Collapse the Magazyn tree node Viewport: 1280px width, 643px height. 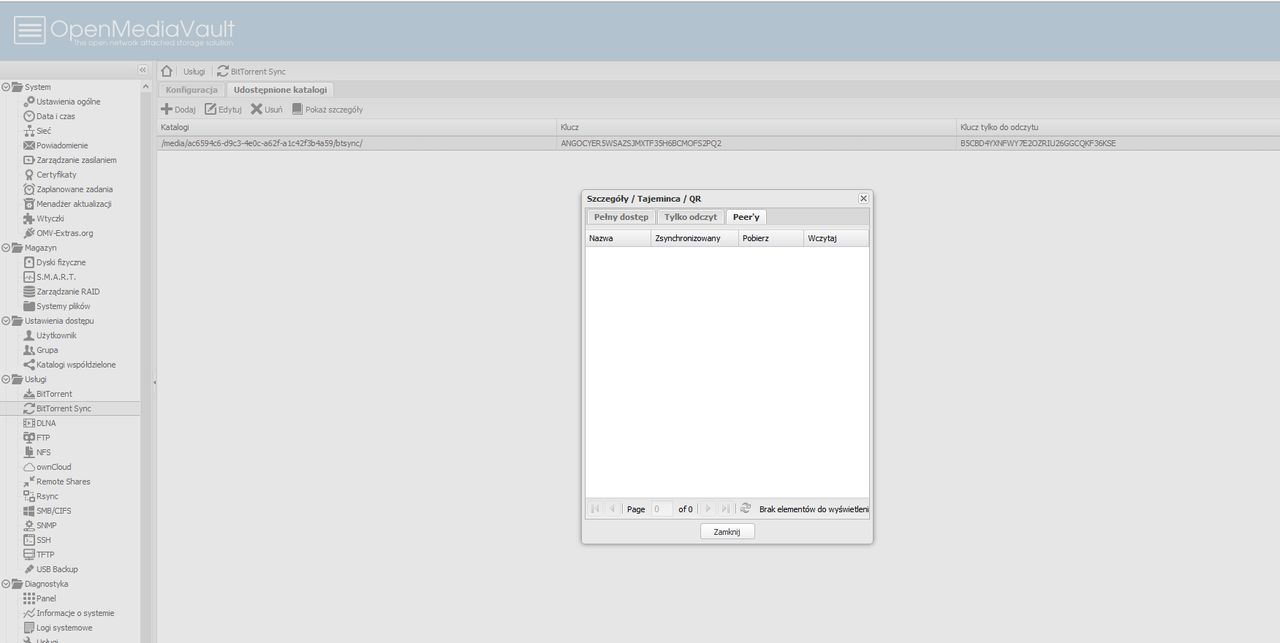(5, 247)
